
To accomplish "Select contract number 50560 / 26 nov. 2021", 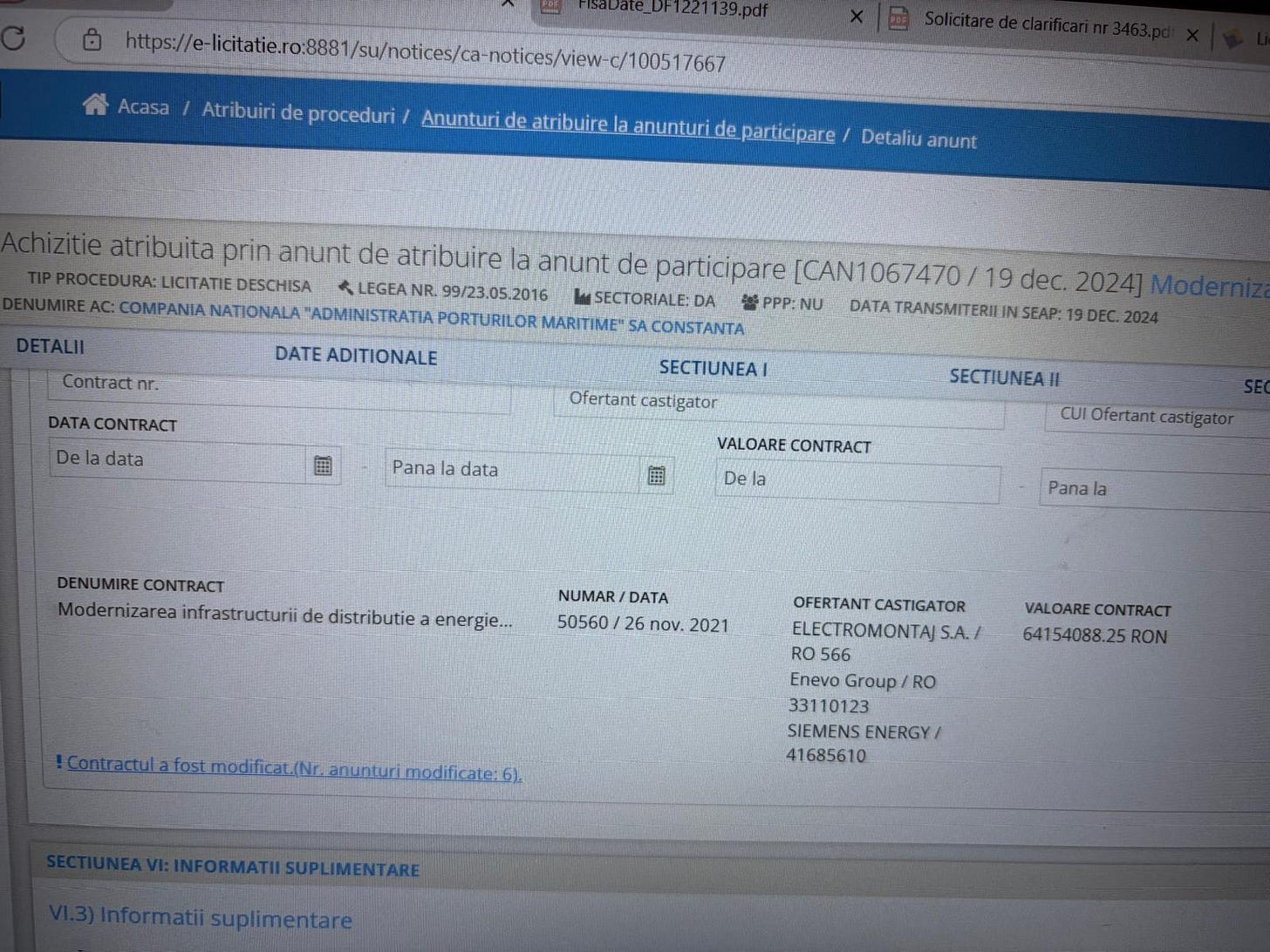I will [643, 624].
